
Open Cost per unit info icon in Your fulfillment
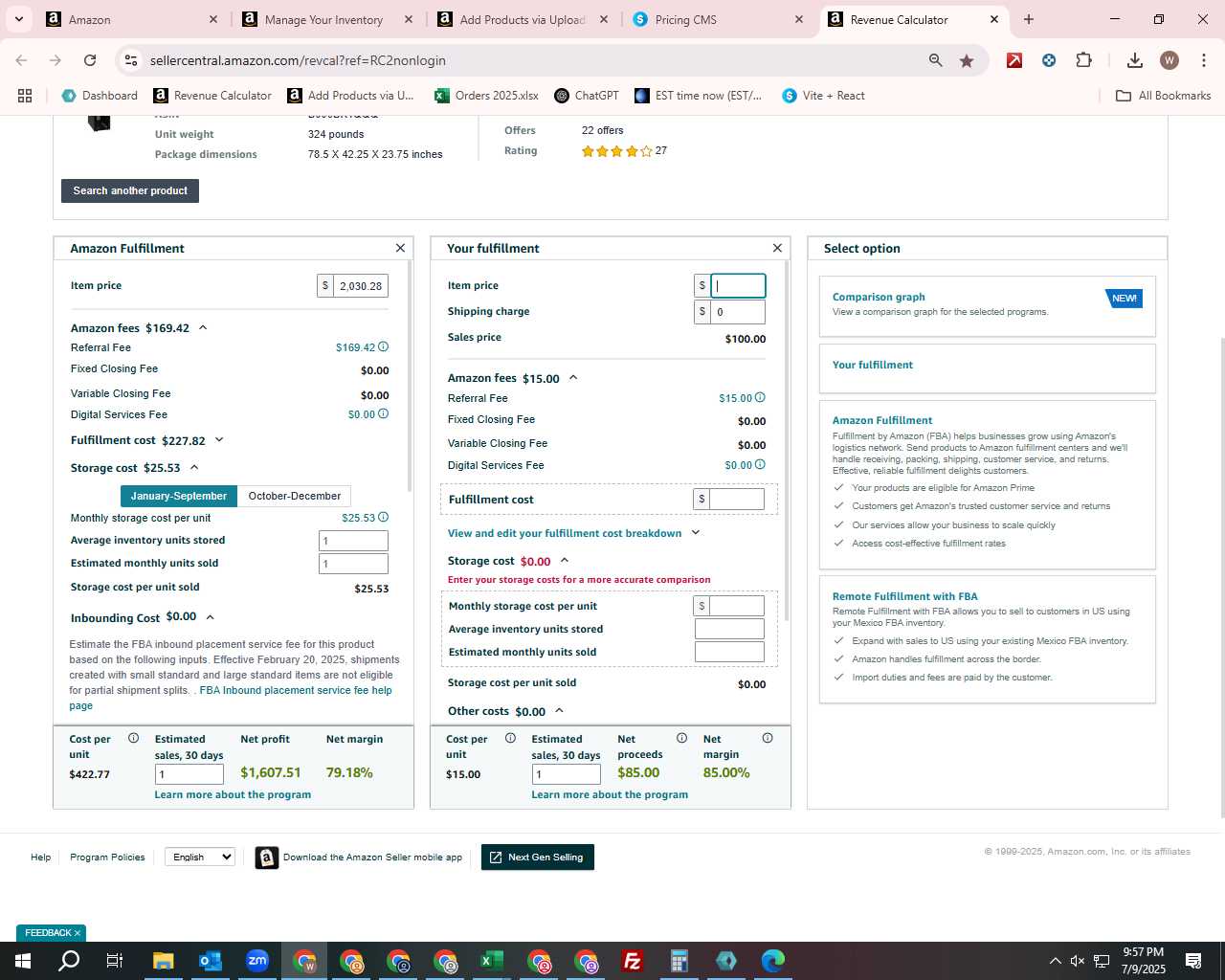pos(510,738)
